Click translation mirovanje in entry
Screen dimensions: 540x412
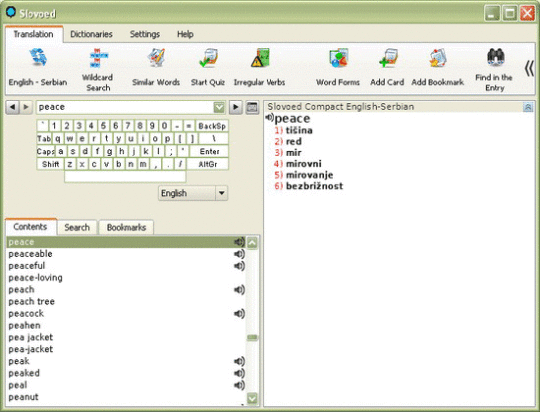click(309, 175)
